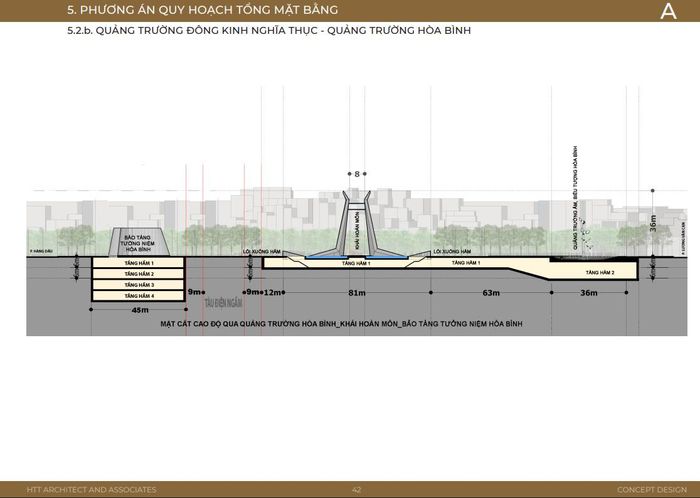Viewport: 700px width, 498px height.
Task: Select 'TẦNG HẦM 2' above the horizontal 36m dimension
Action: pos(600,272)
